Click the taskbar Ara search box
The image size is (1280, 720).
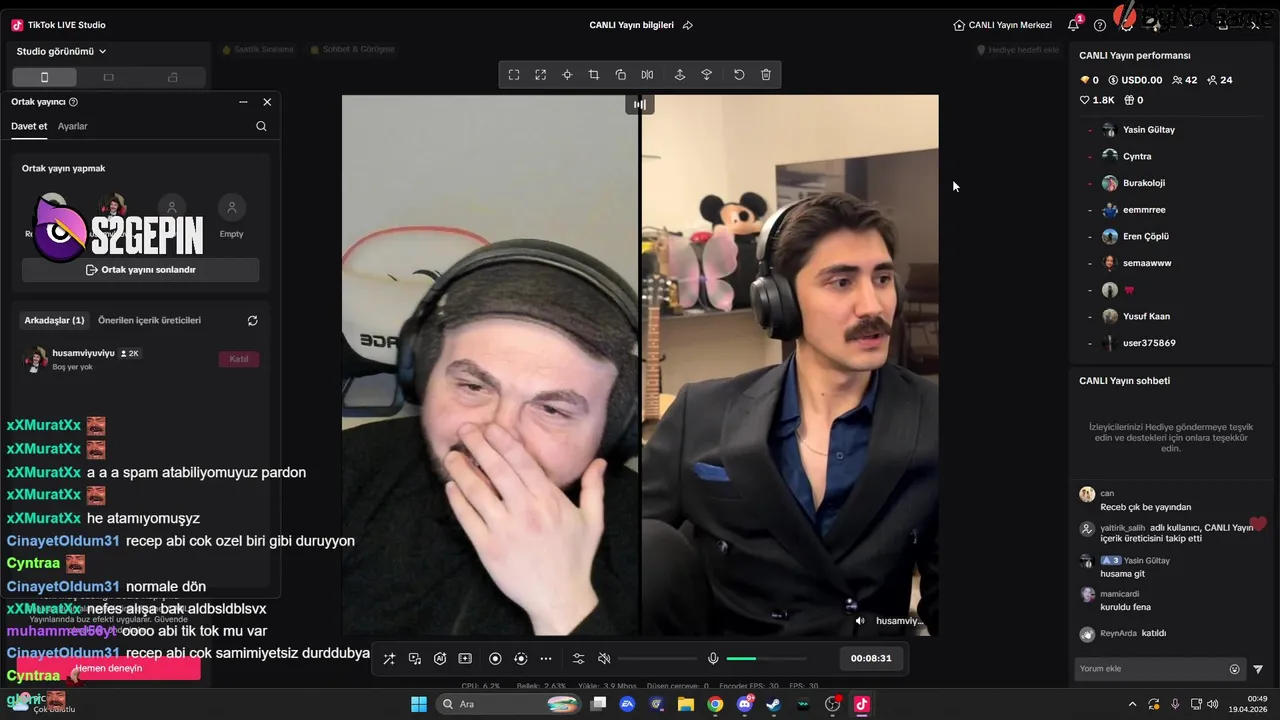click(x=508, y=704)
